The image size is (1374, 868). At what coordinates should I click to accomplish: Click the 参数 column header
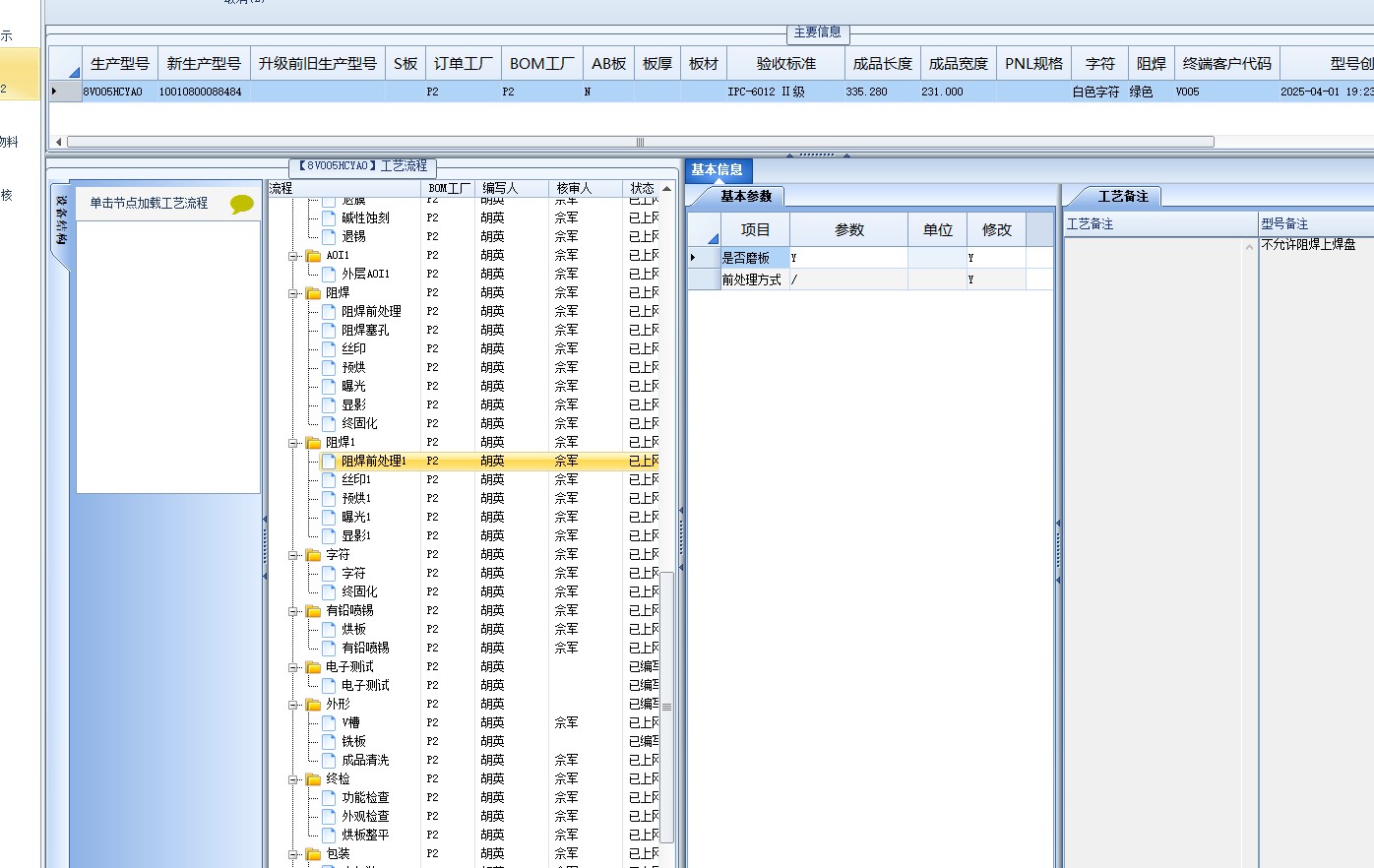848,229
